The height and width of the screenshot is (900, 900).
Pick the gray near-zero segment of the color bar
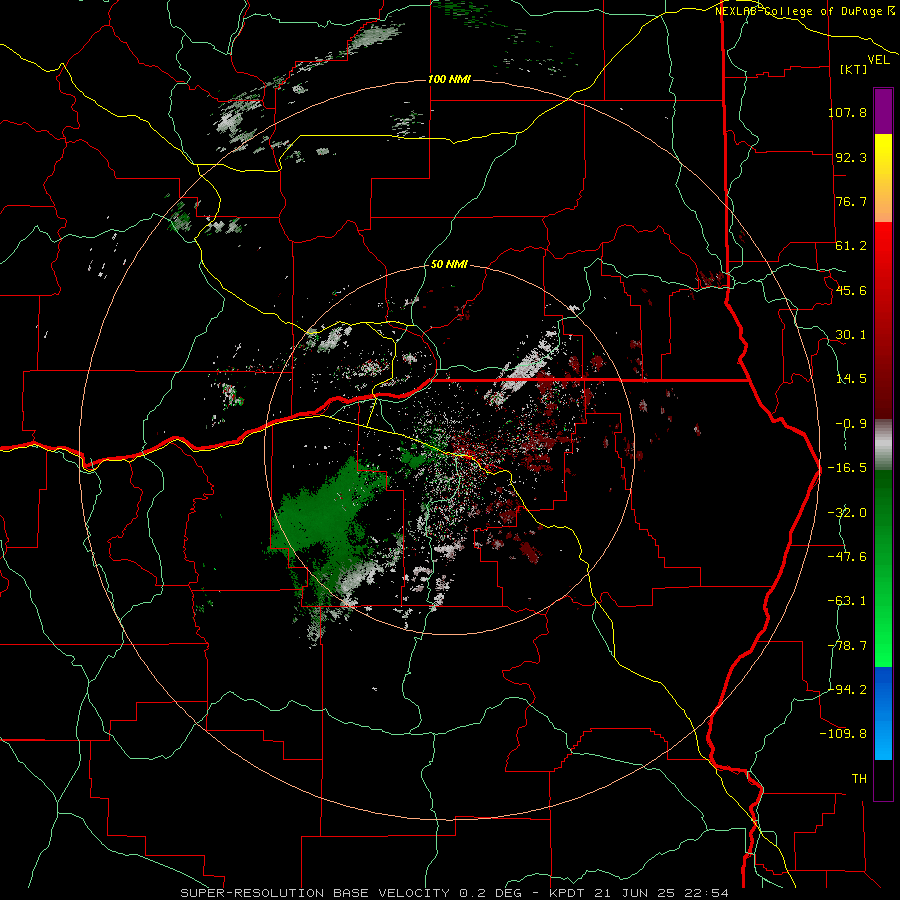coord(883,445)
